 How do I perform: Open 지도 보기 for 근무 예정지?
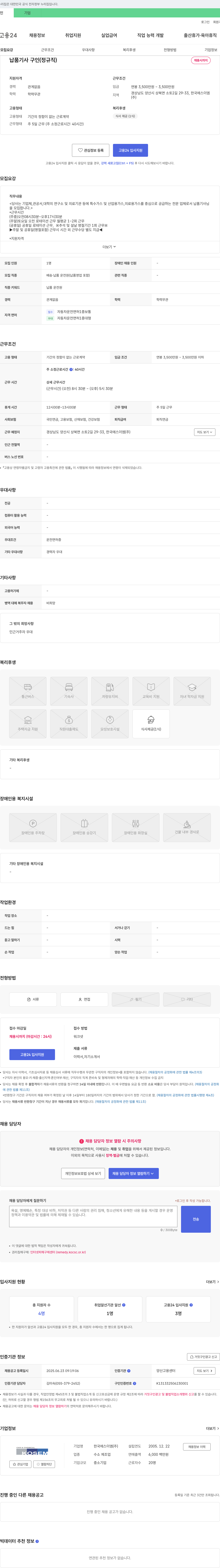(205, 432)
